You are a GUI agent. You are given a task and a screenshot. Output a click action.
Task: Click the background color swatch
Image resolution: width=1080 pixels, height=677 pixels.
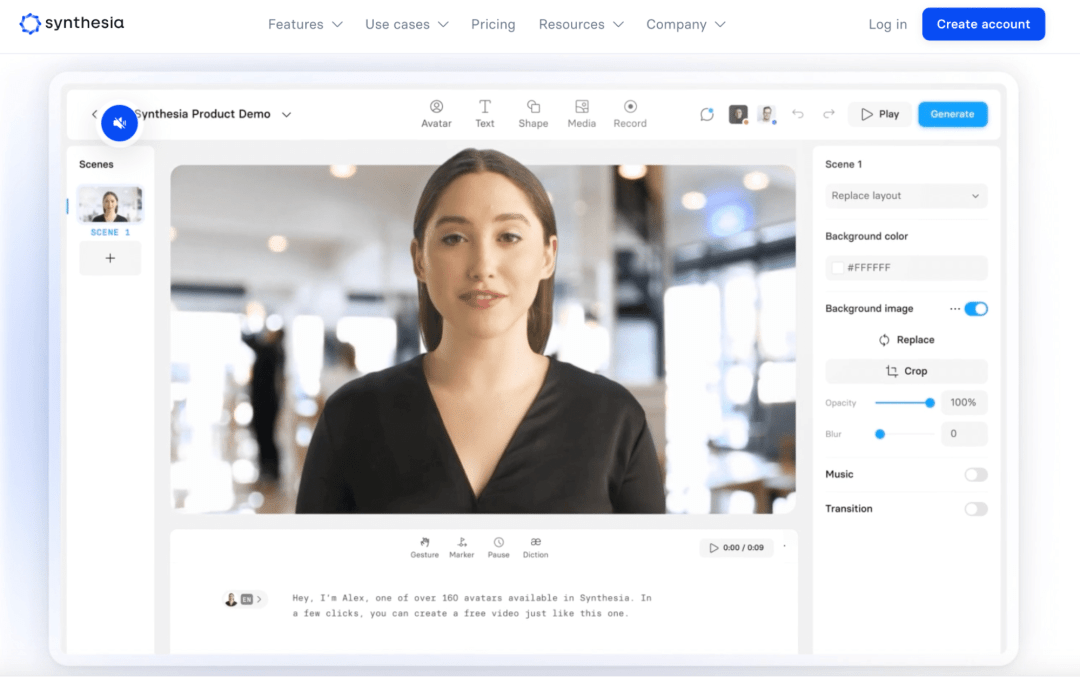(x=838, y=268)
